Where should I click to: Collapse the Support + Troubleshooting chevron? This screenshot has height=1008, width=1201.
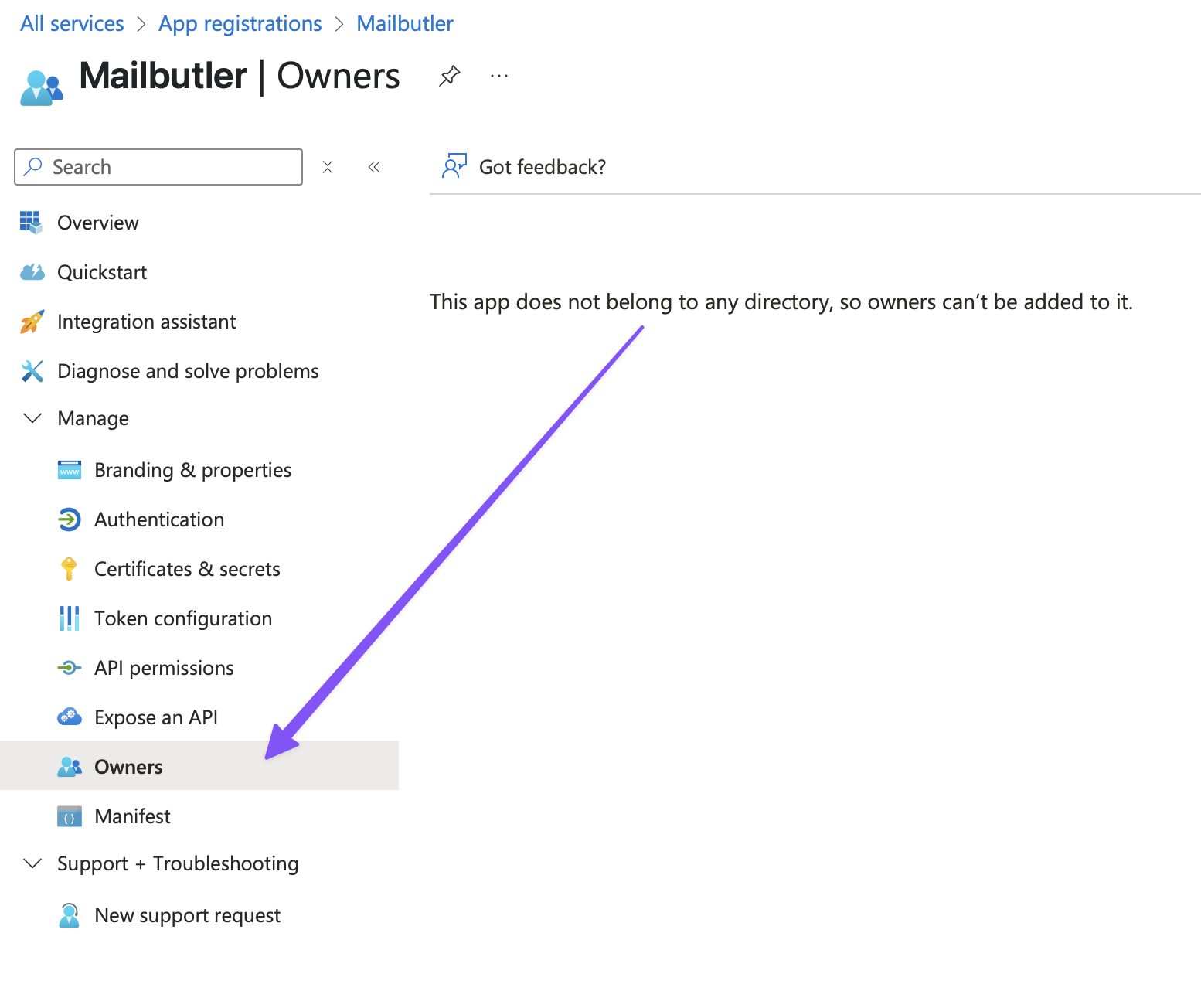tap(32, 863)
